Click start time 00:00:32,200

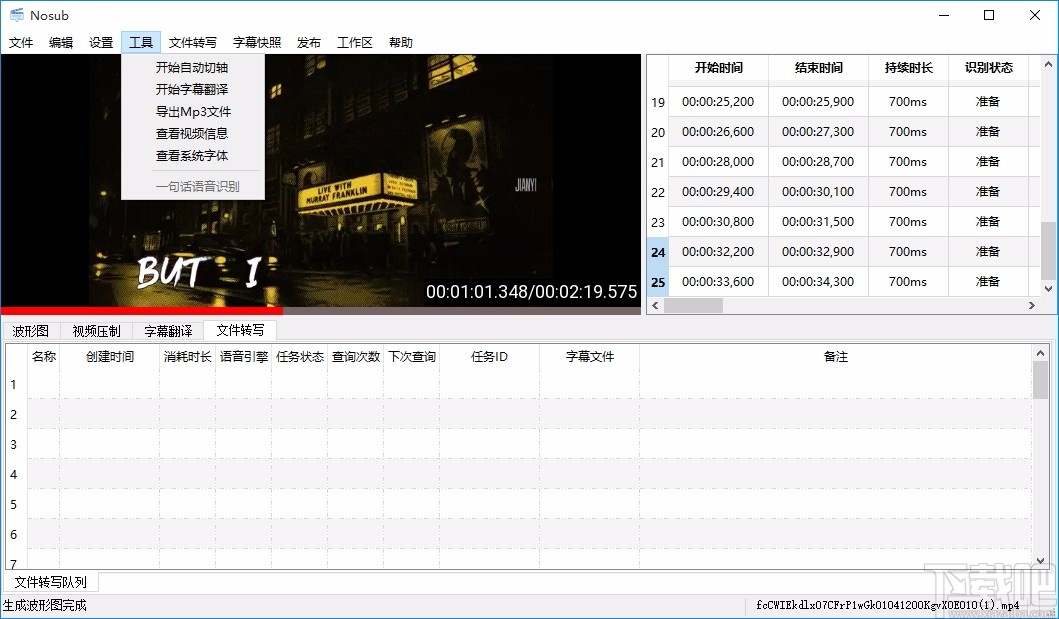click(718, 251)
